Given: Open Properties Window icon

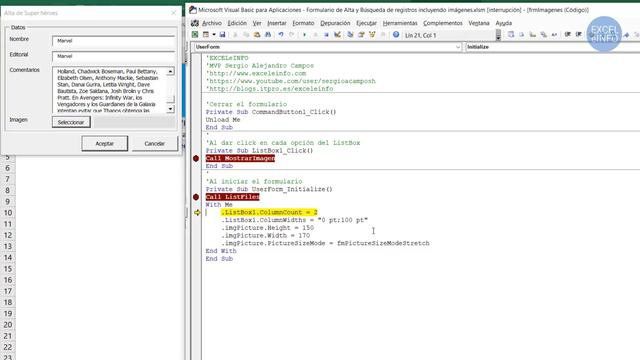Looking at the screenshot, I should 361,35.
